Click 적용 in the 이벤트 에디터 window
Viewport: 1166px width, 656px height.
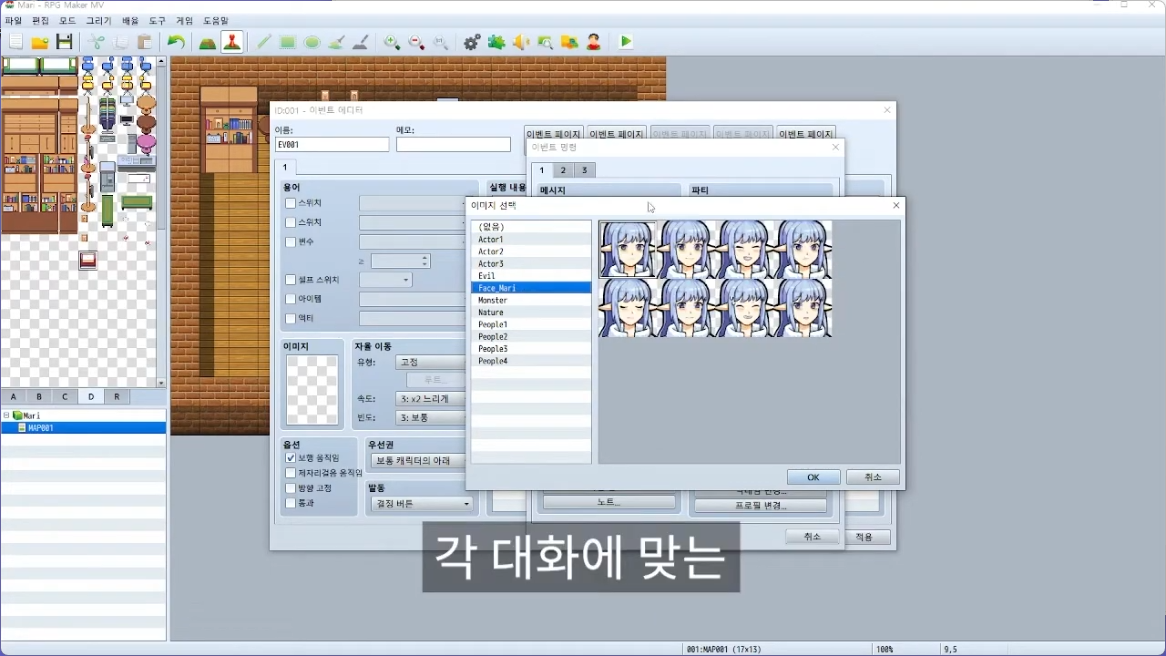click(x=863, y=536)
